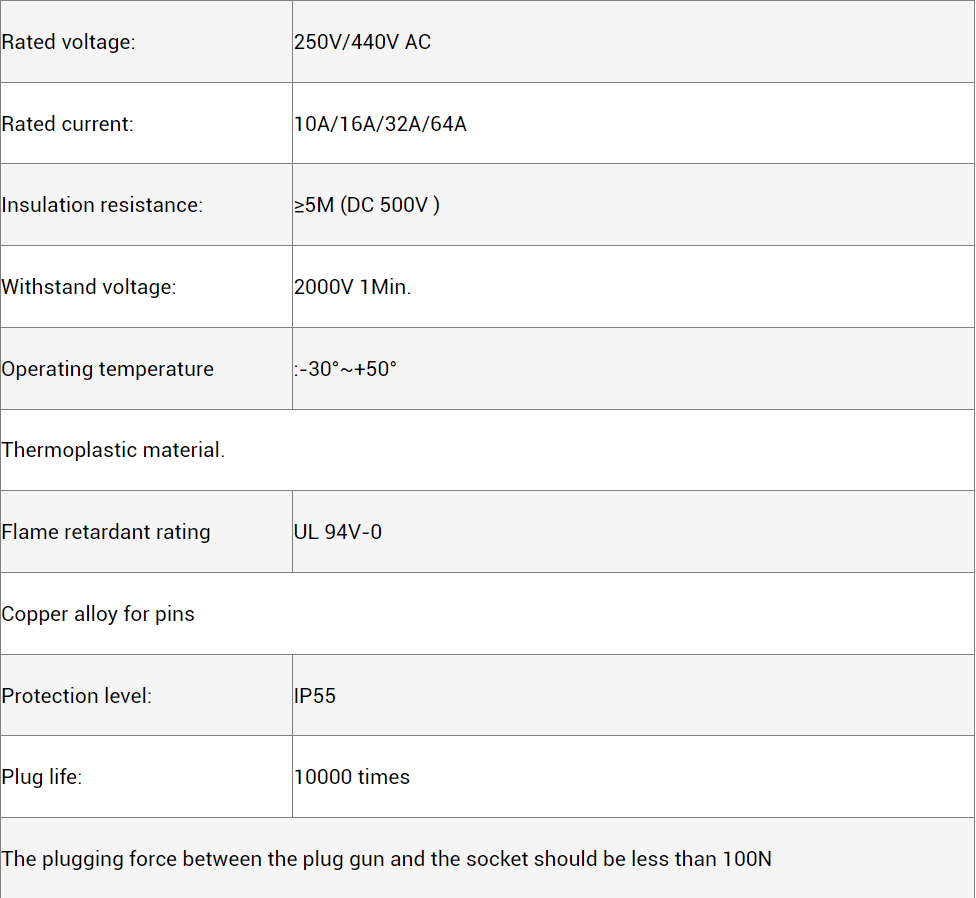
Task: Click the "Flame retardant rating" label
Action: tap(106, 532)
